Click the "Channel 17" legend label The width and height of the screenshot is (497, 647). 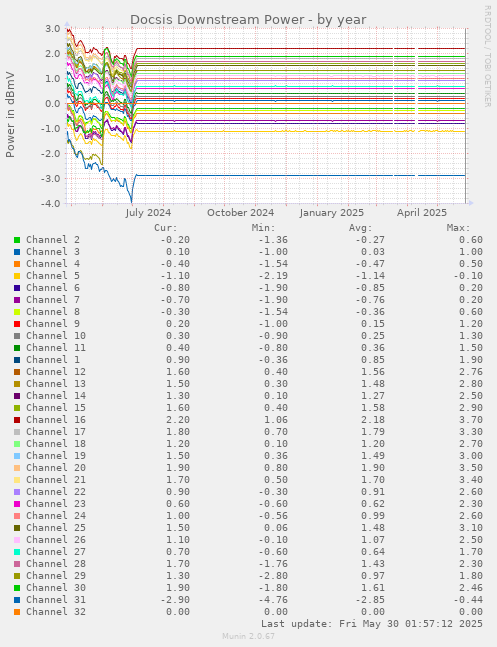pyautogui.click(x=56, y=432)
